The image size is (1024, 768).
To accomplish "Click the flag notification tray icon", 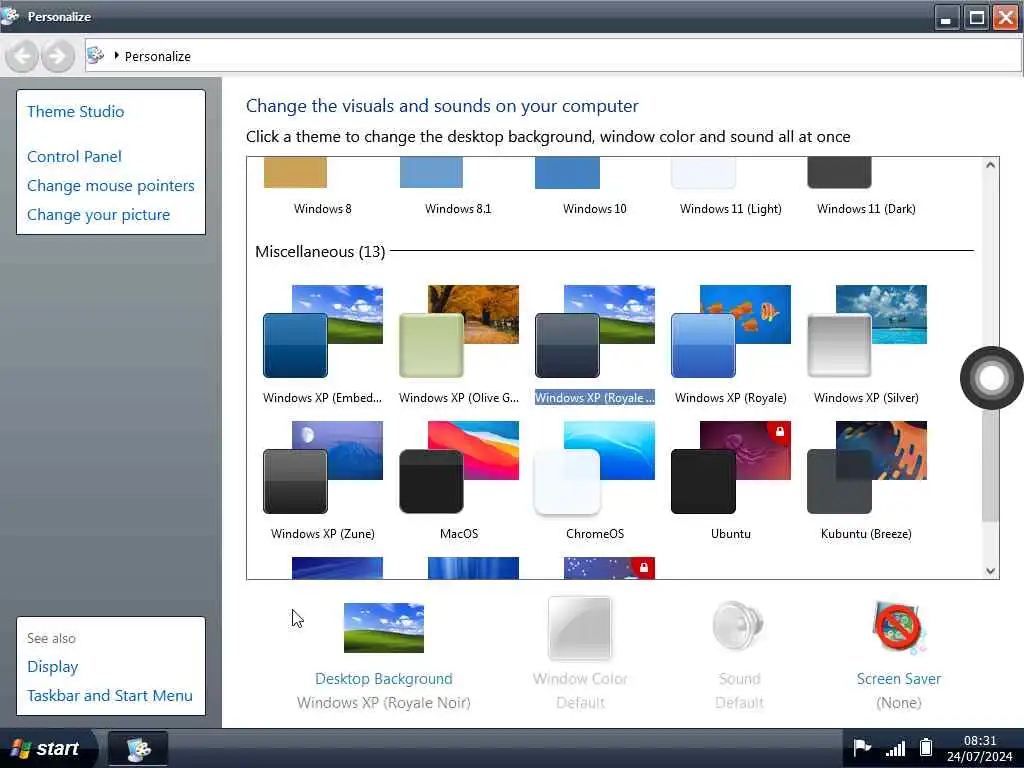I will (x=862, y=748).
